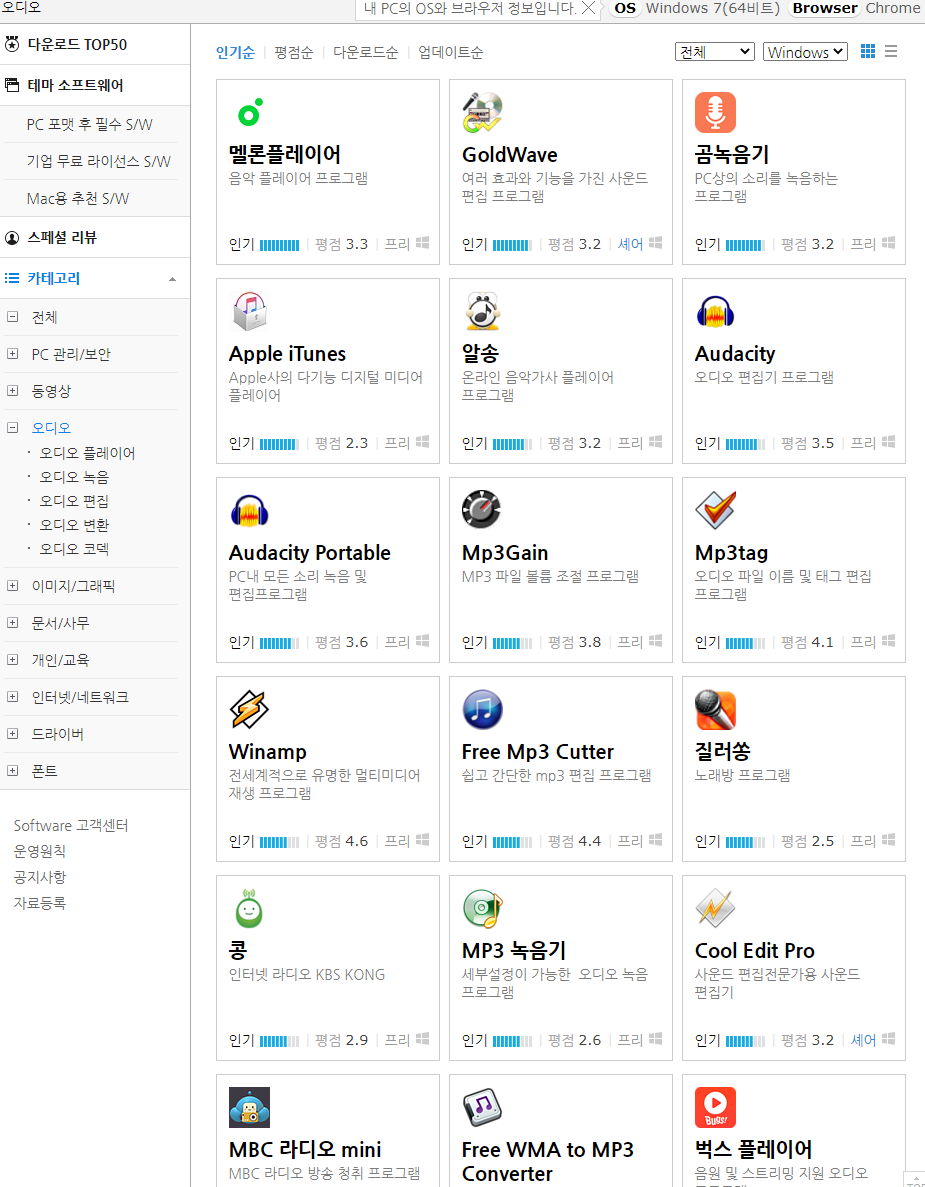This screenshot has height=1187, width=925.
Task: Open Mac용 추천 S/W link
Action: click(x=78, y=198)
